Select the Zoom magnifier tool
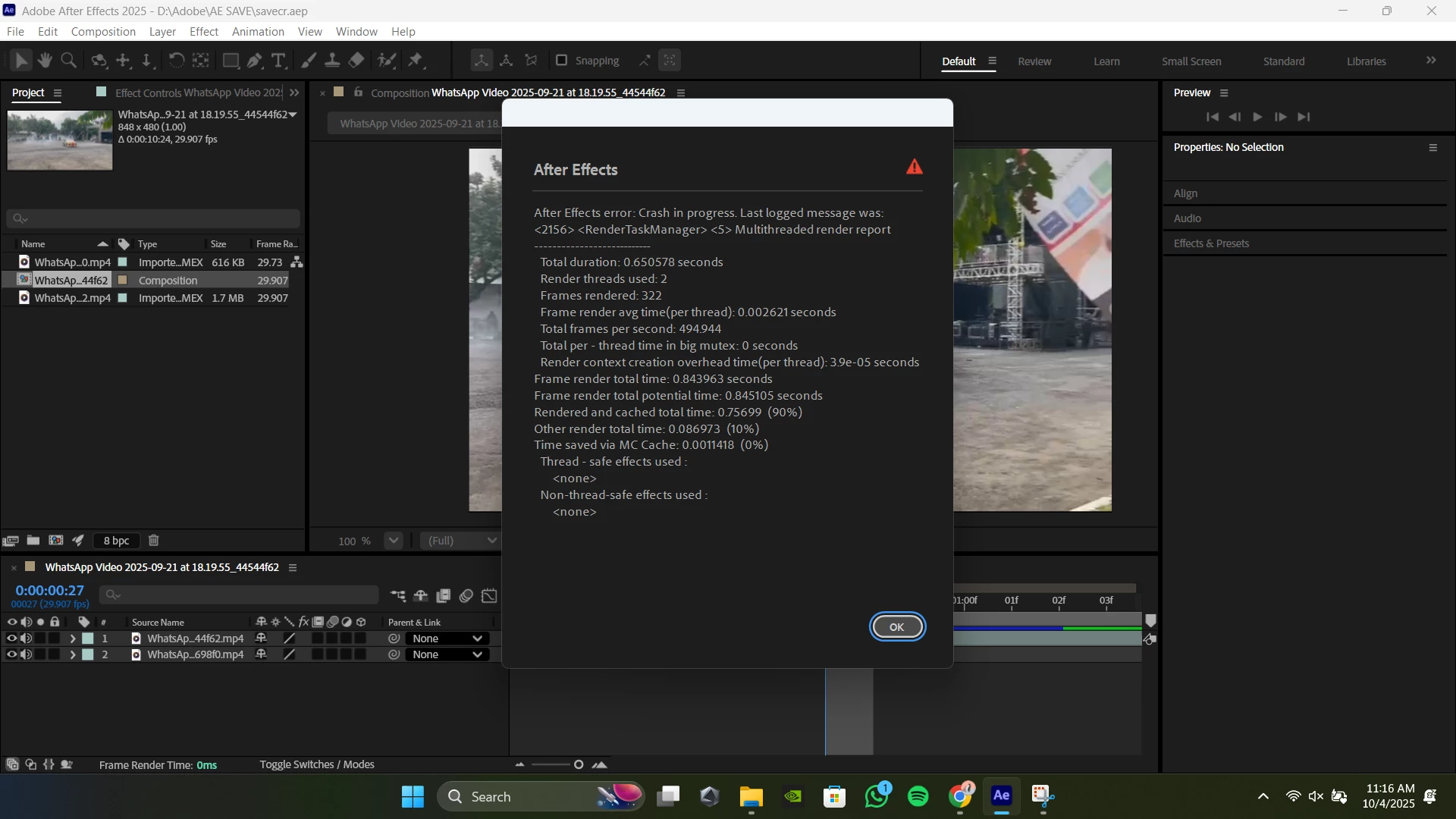The image size is (1456, 819). point(68,60)
